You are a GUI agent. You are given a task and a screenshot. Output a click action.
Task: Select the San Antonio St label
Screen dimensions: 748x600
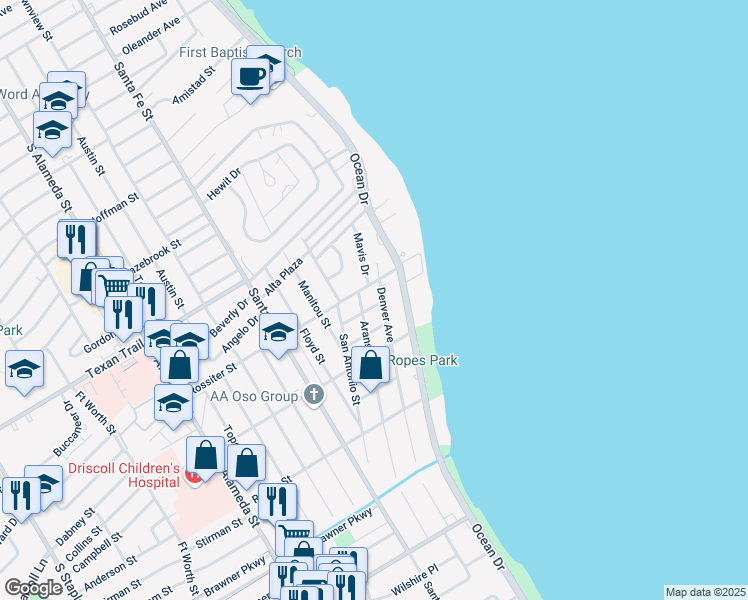point(350,369)
